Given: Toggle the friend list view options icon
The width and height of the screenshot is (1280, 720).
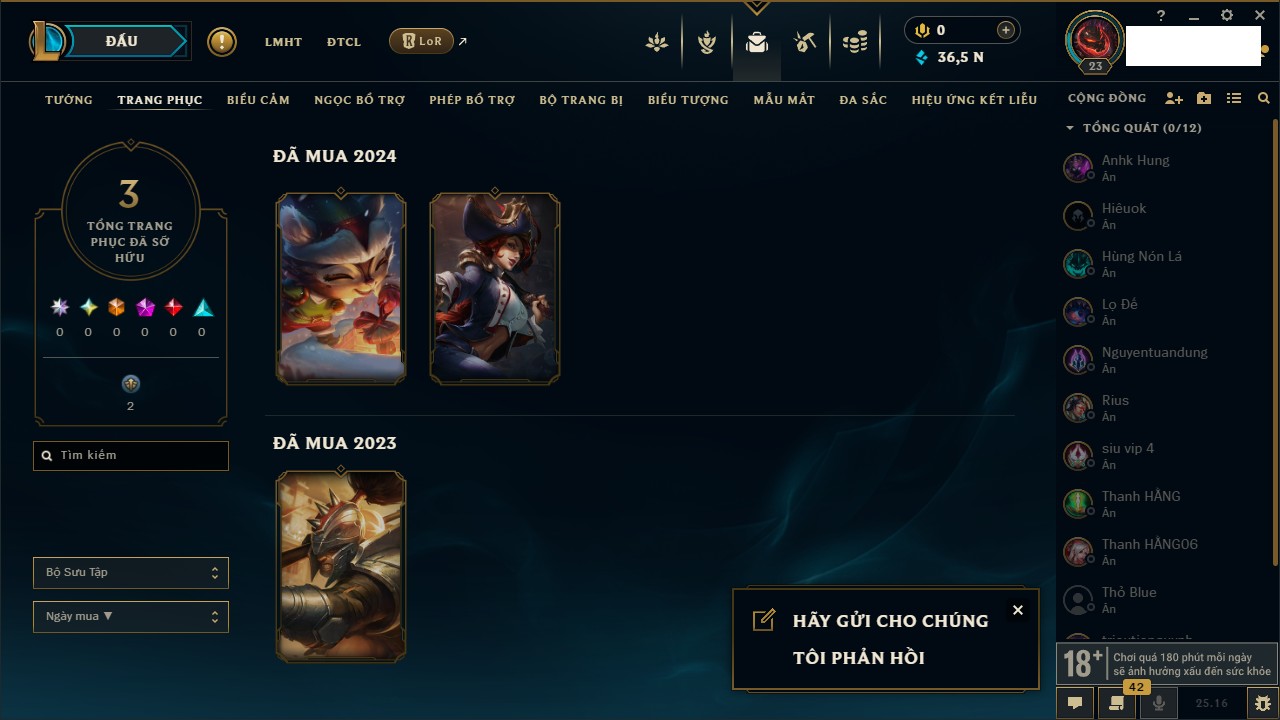Looking at the screenshot, I should coord(1234,98).
